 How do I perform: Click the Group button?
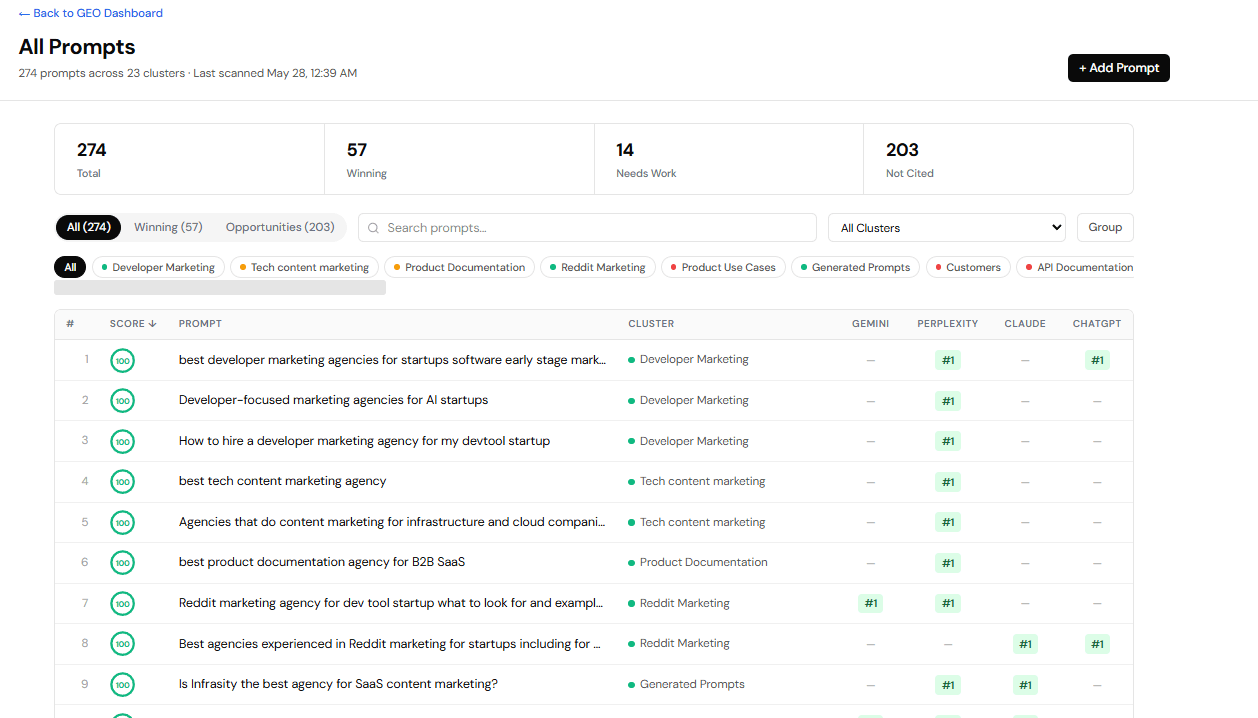click(x=1105, y=227)
